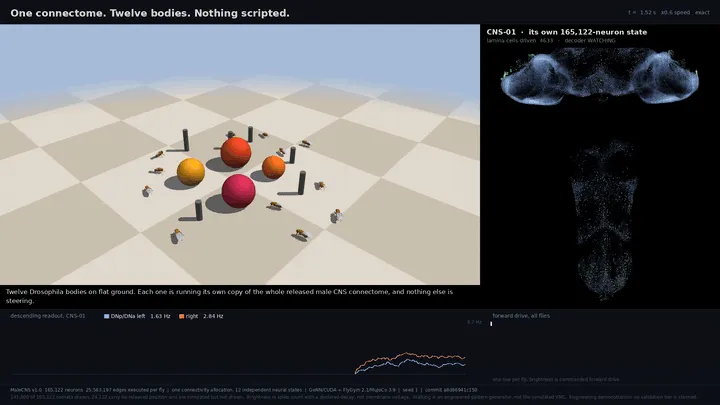Image resolution: width=720 pixels, height=405 pixels.
Task: Click the 'exact' label at top right
Action: click(x=702, y=13)
